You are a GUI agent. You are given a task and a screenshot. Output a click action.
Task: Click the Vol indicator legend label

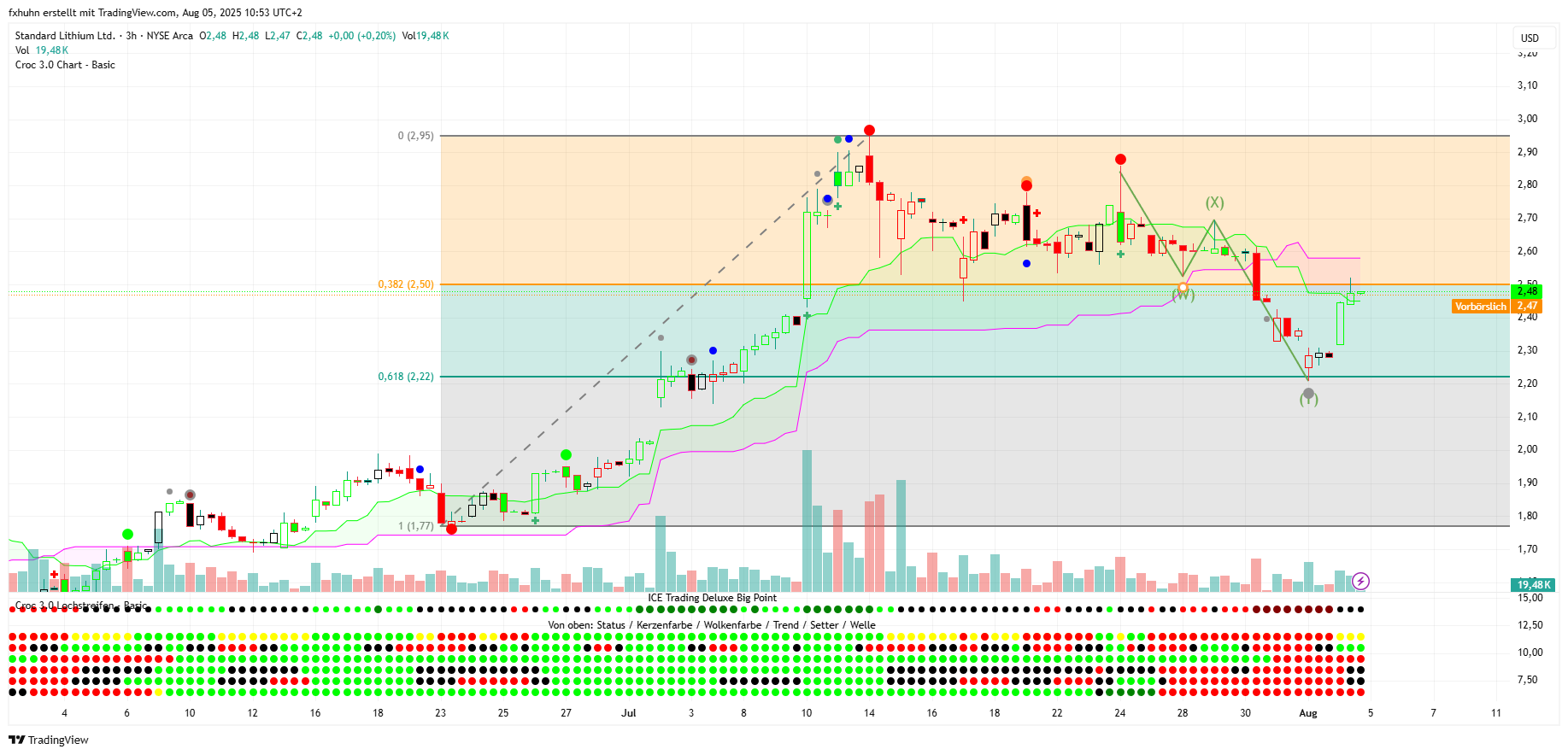(x=22, y=50)
